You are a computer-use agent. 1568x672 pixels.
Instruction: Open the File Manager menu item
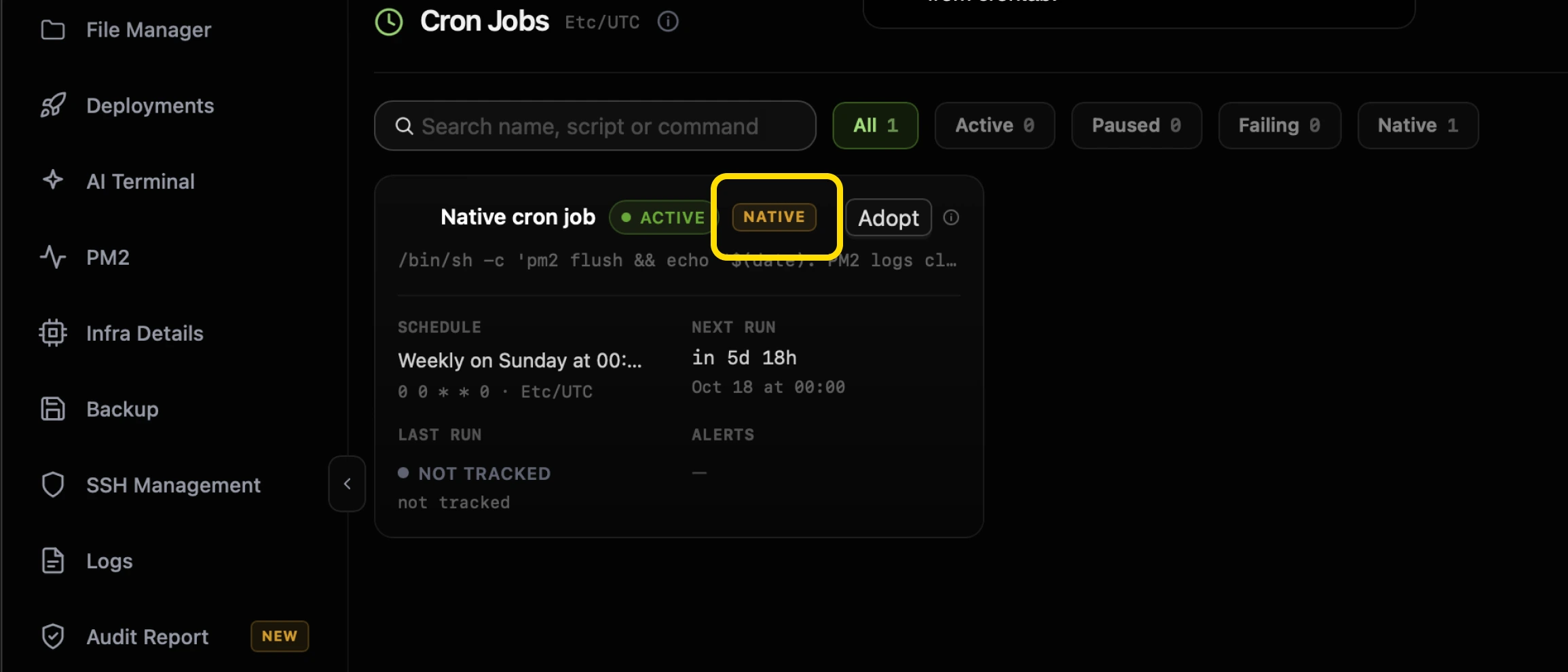(x=149, y=30)
